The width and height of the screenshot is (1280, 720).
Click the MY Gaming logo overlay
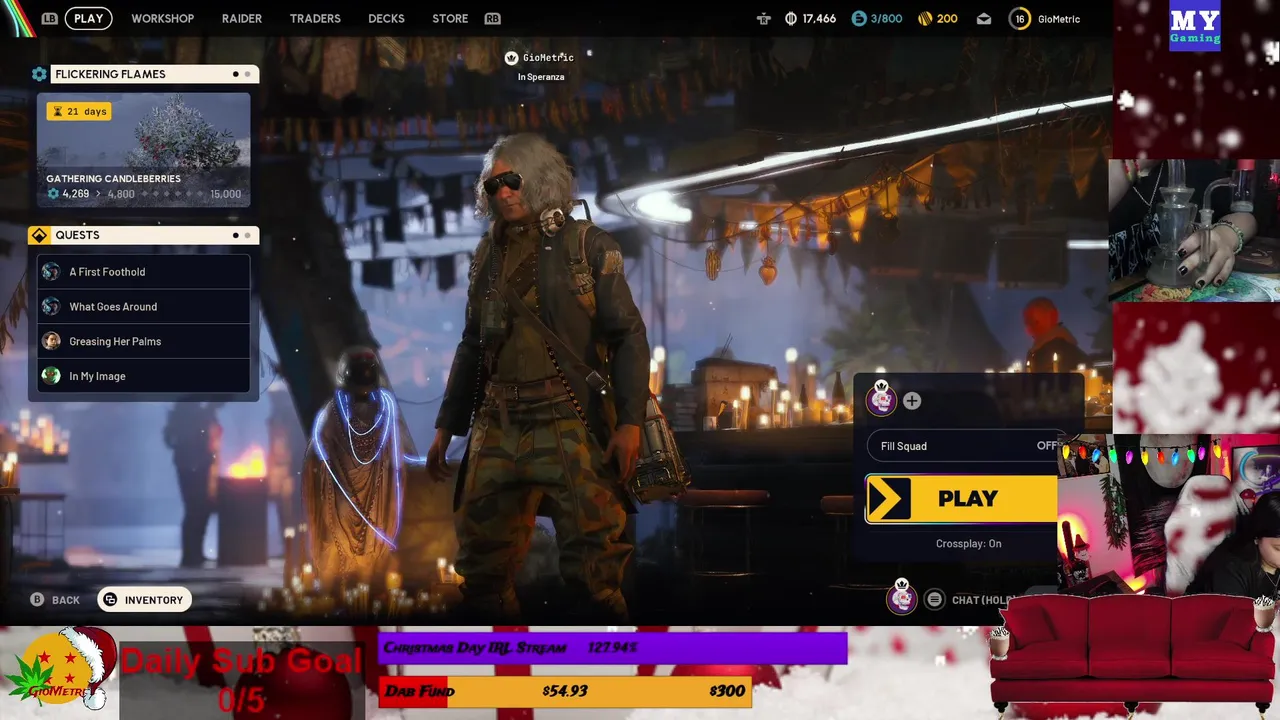1195,25
